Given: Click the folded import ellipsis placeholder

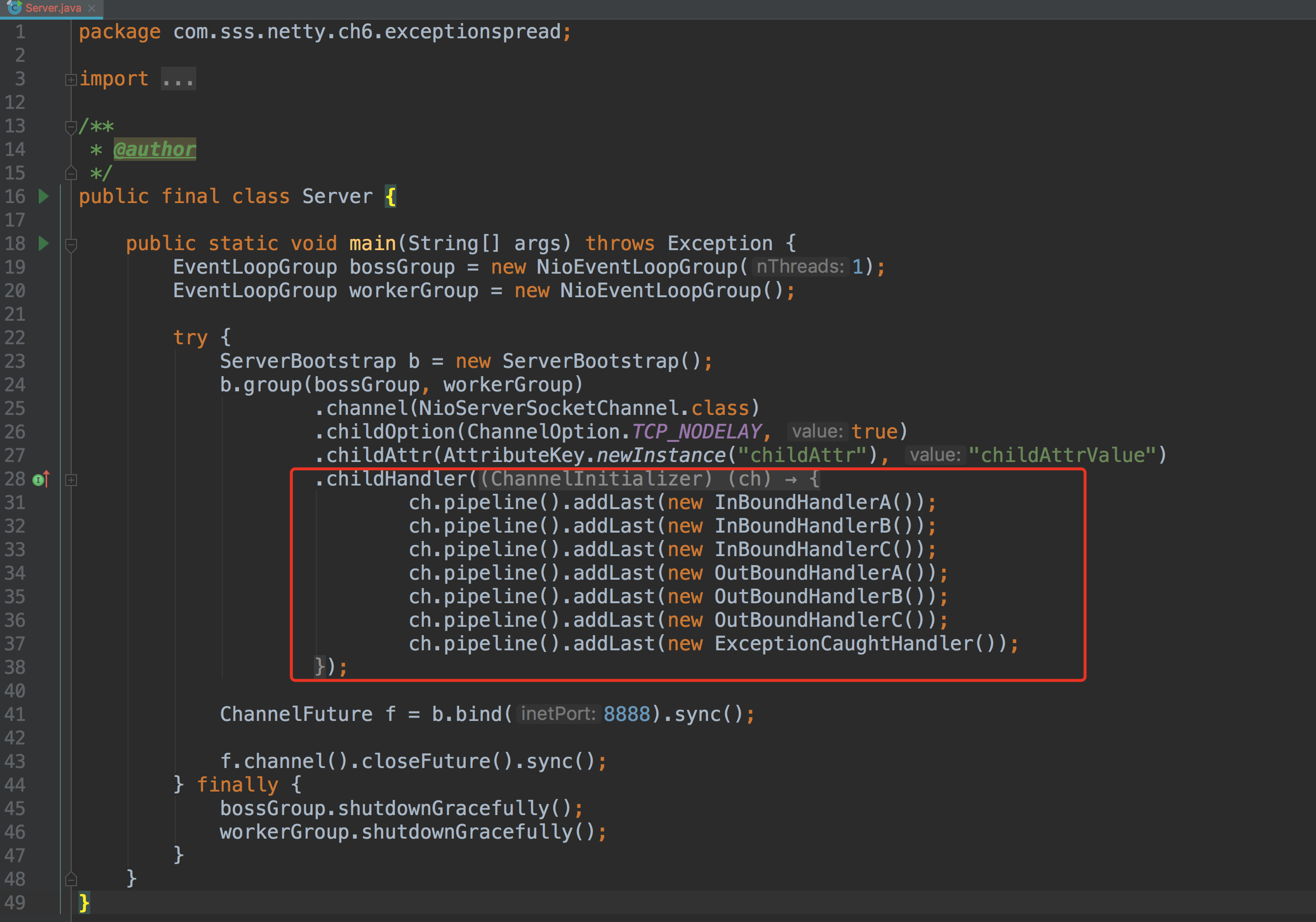Looking at the screenshot, I should [x=178, y=78].
